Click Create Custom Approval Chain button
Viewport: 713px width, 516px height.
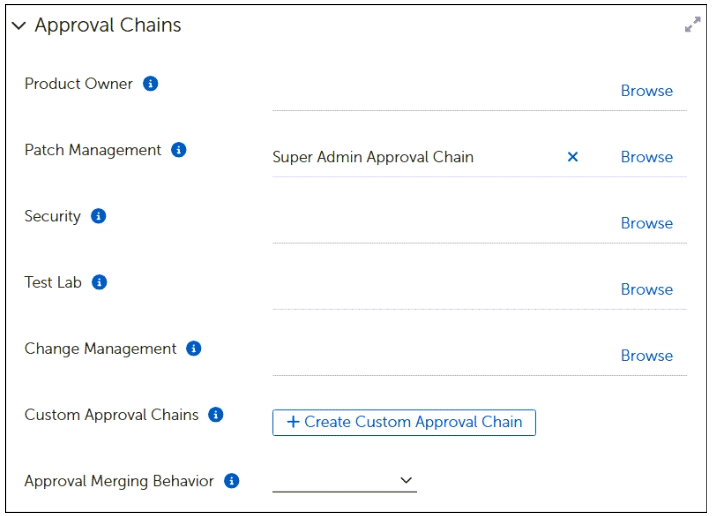pos(404,422)
